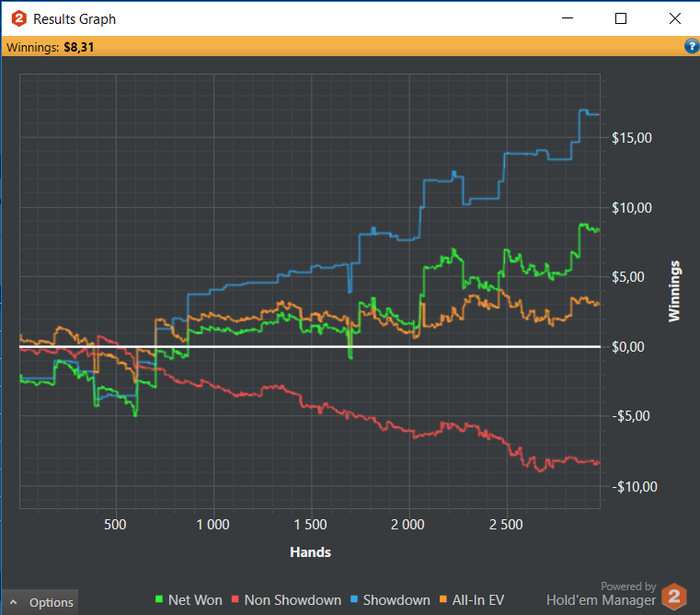Click the Hold'em Manager 2 logo at bottom right
Screen dimensions: 700x615
click(674, 596)
